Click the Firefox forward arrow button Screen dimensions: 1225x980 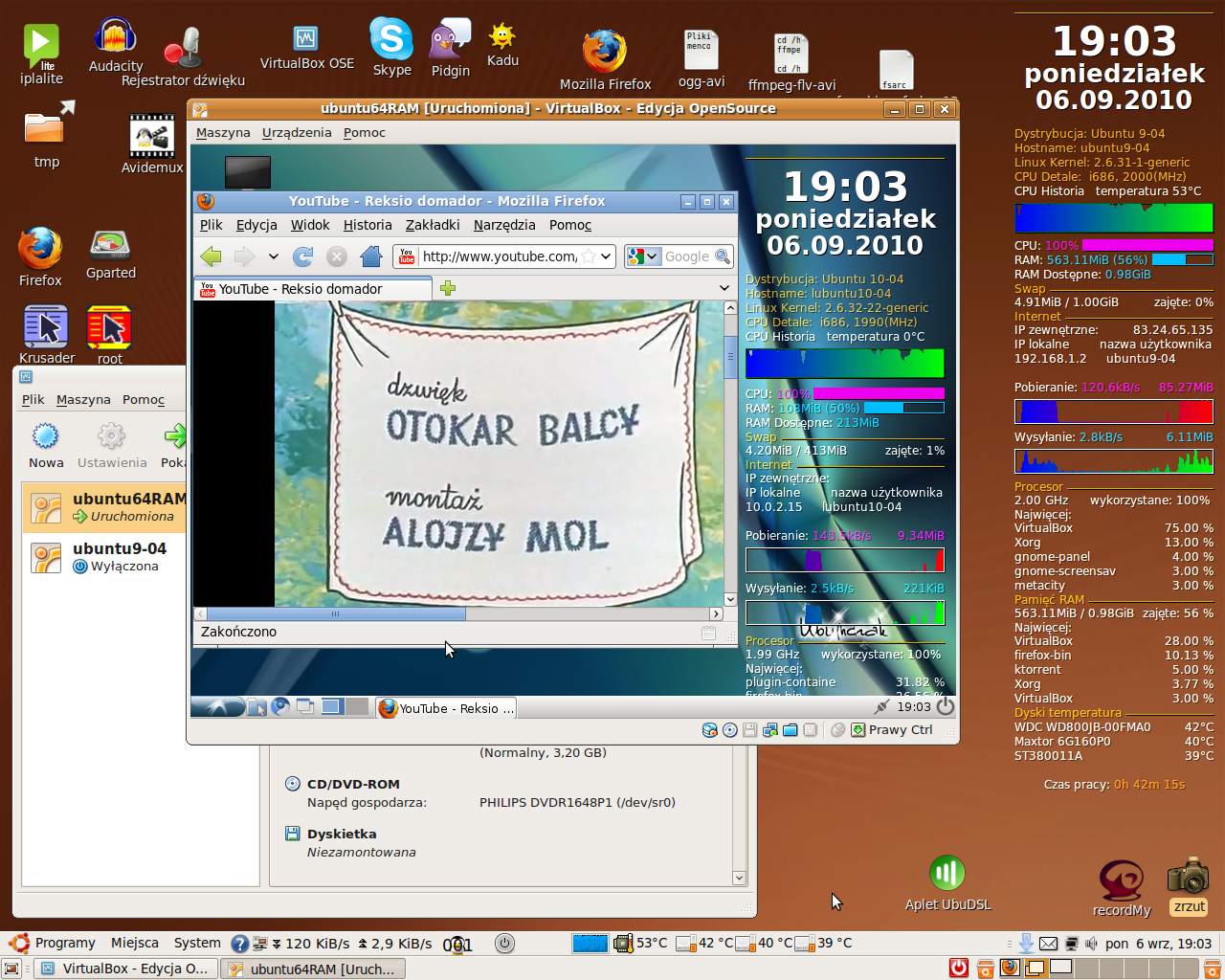click(x=245, y=256)
